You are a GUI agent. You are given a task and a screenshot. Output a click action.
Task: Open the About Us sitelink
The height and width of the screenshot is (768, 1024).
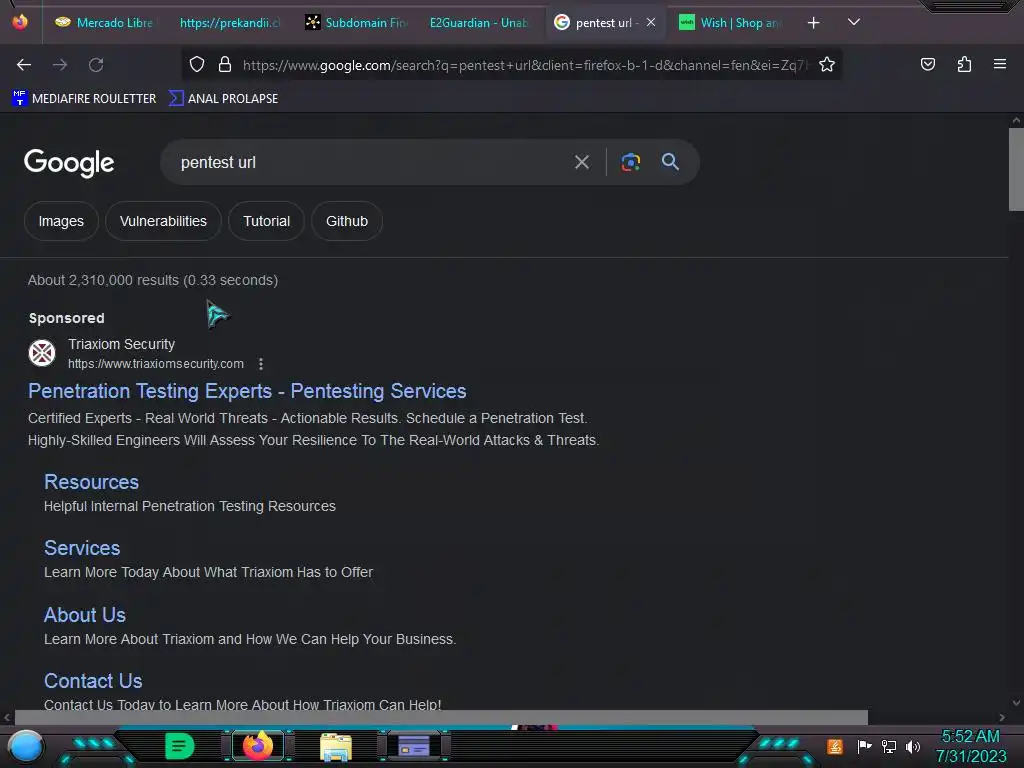pos(85,615)
